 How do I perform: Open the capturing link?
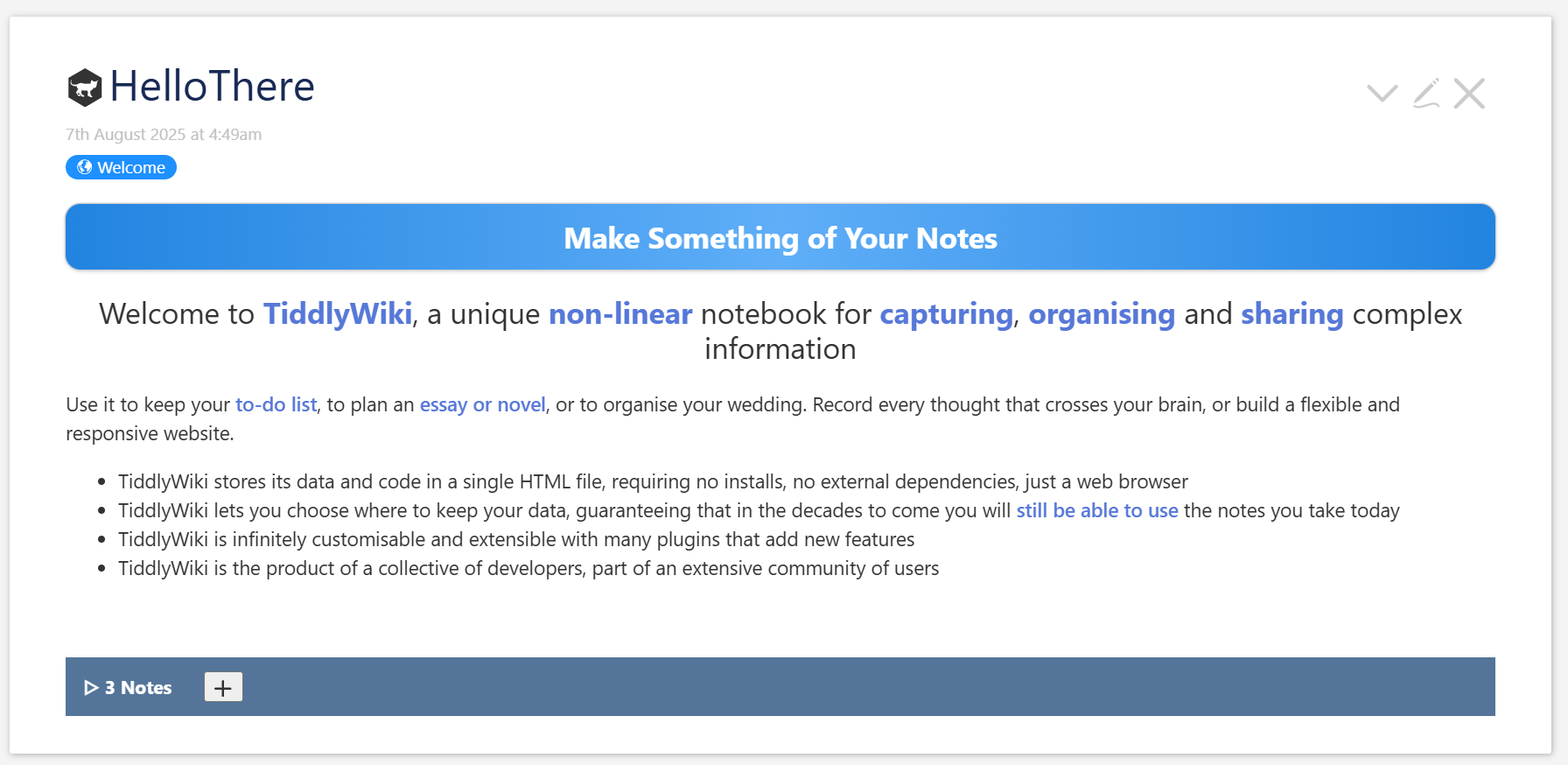point(945,313)
